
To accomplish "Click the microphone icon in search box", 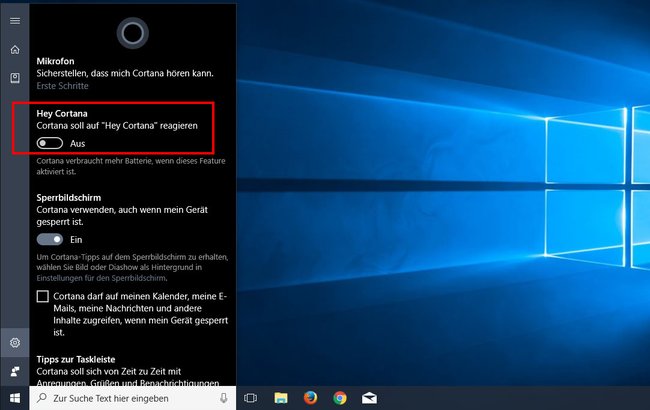I will click(223, 398).
